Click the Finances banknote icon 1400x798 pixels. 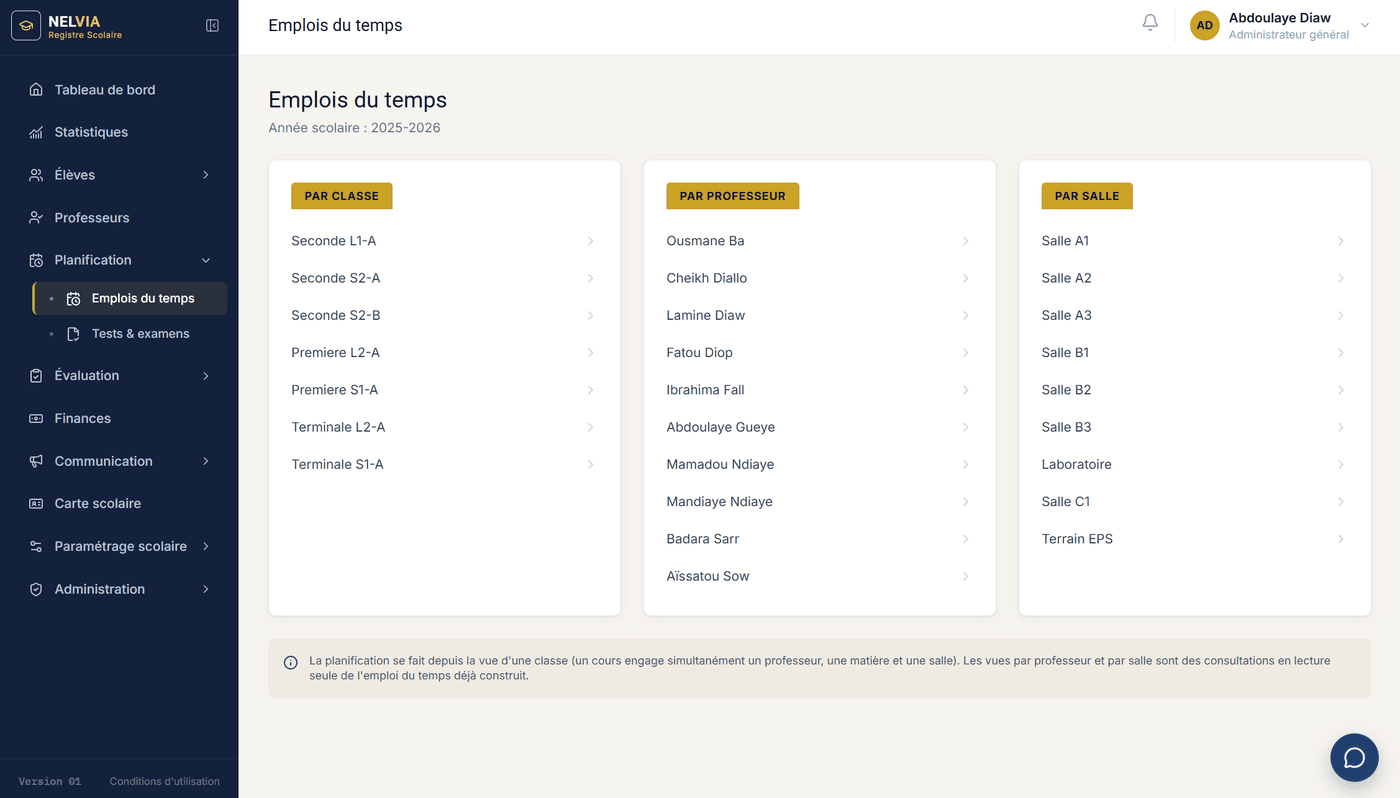[x=36, y=419]
